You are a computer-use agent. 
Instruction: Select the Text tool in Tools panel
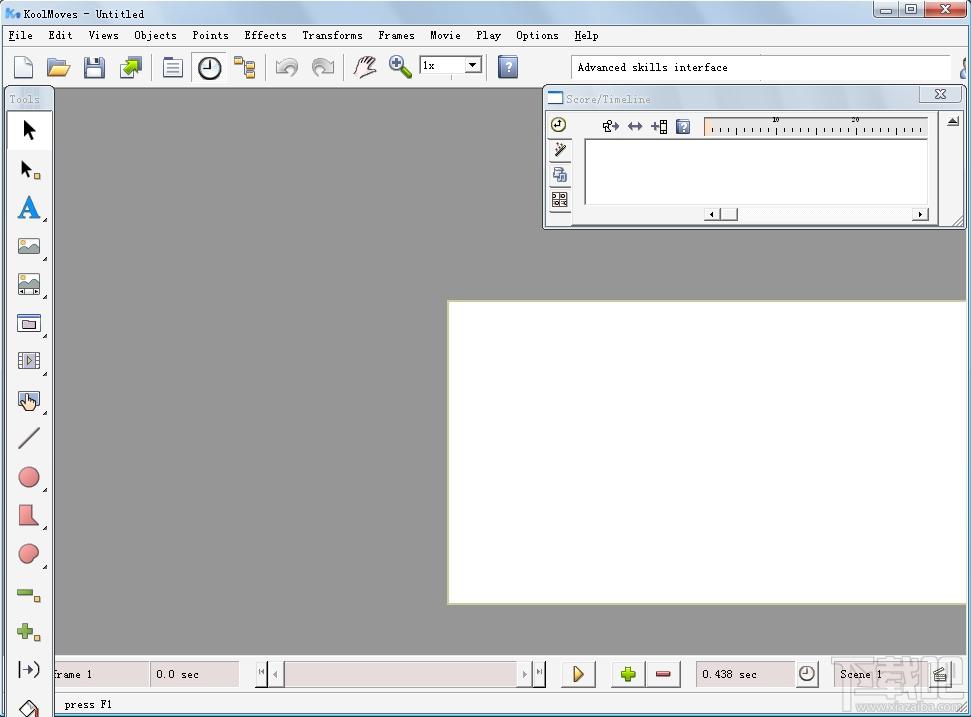29,208
